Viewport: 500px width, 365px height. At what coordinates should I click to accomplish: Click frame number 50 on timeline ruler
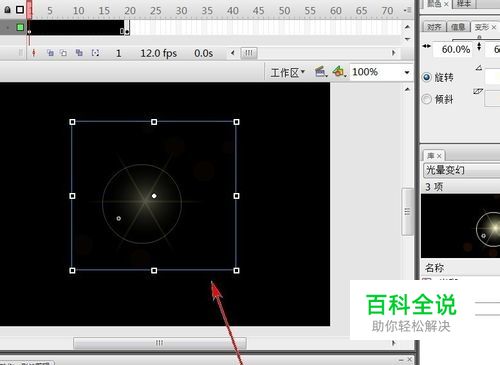click(x=284, y=11)
